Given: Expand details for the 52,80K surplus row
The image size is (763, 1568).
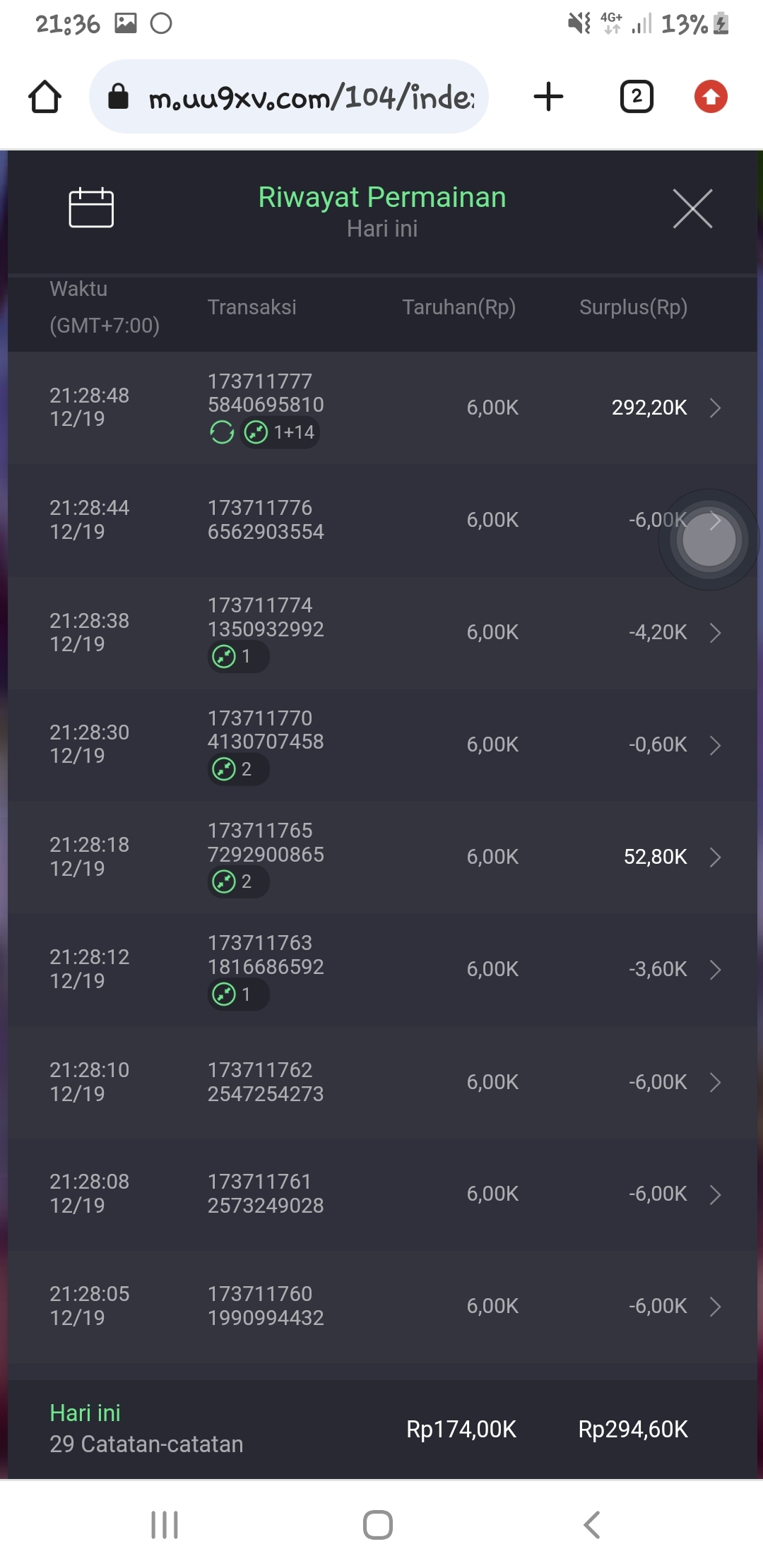Looking at the screenshot, I should tap(715, 857).
